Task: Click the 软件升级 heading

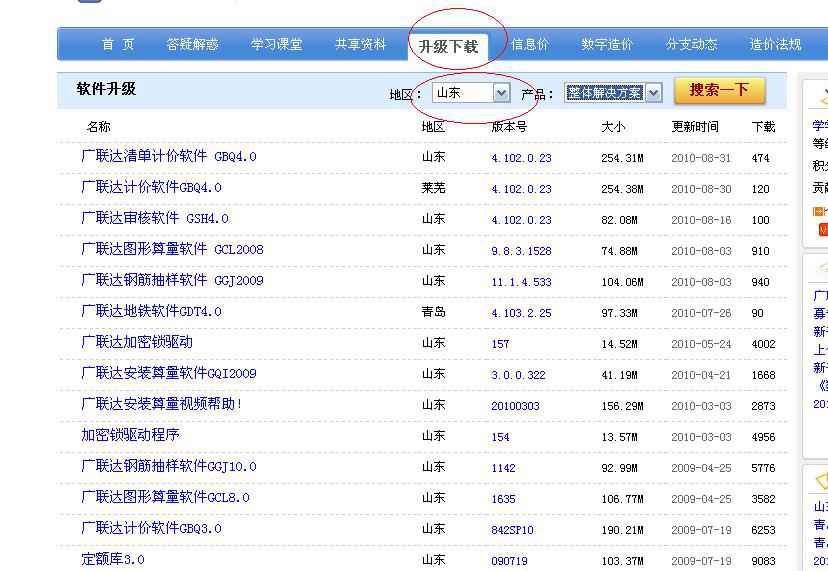Action: tap(106, 89)
